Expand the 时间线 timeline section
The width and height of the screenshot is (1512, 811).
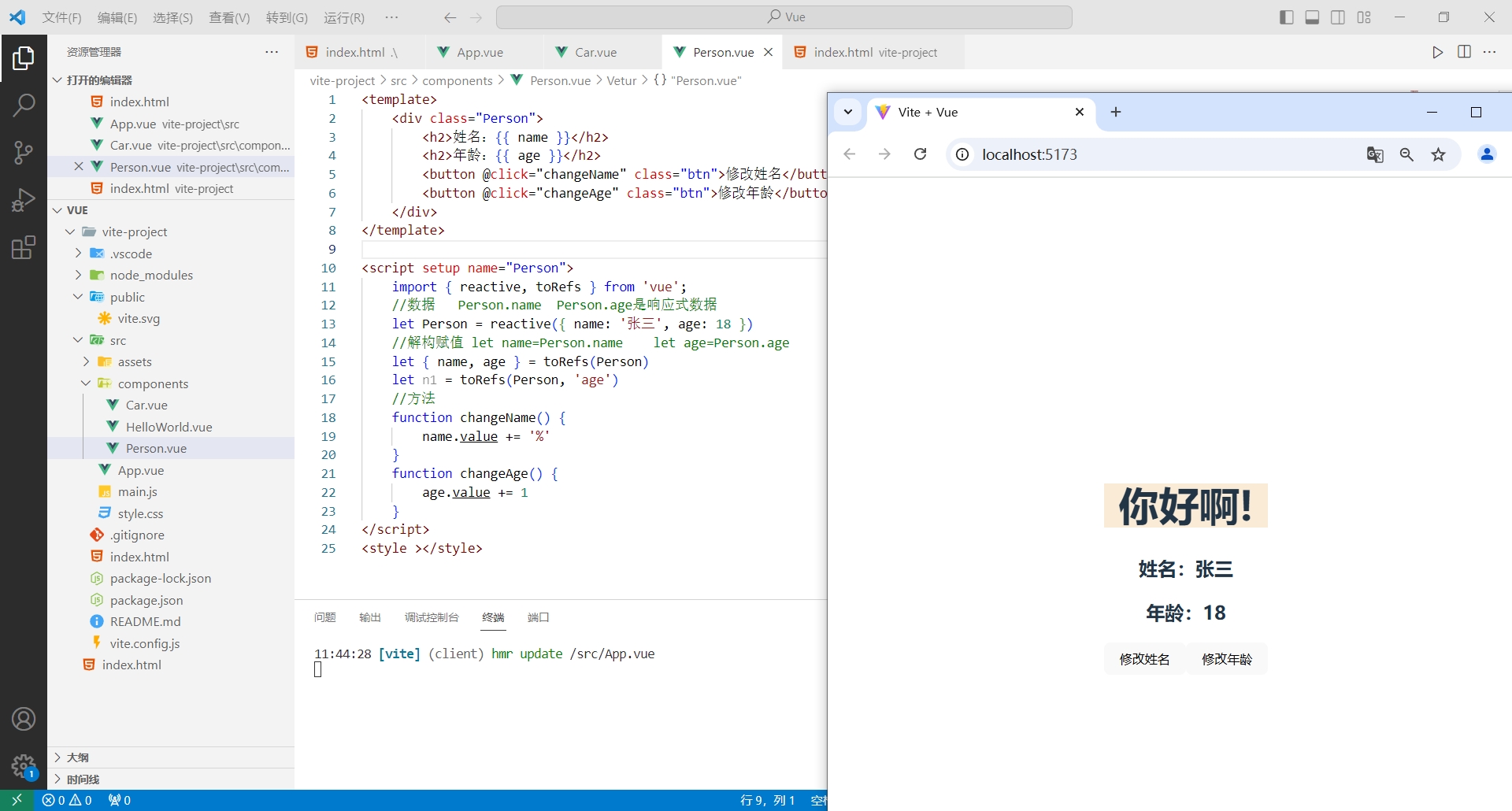pyautogui.click(x=57, y=780)
